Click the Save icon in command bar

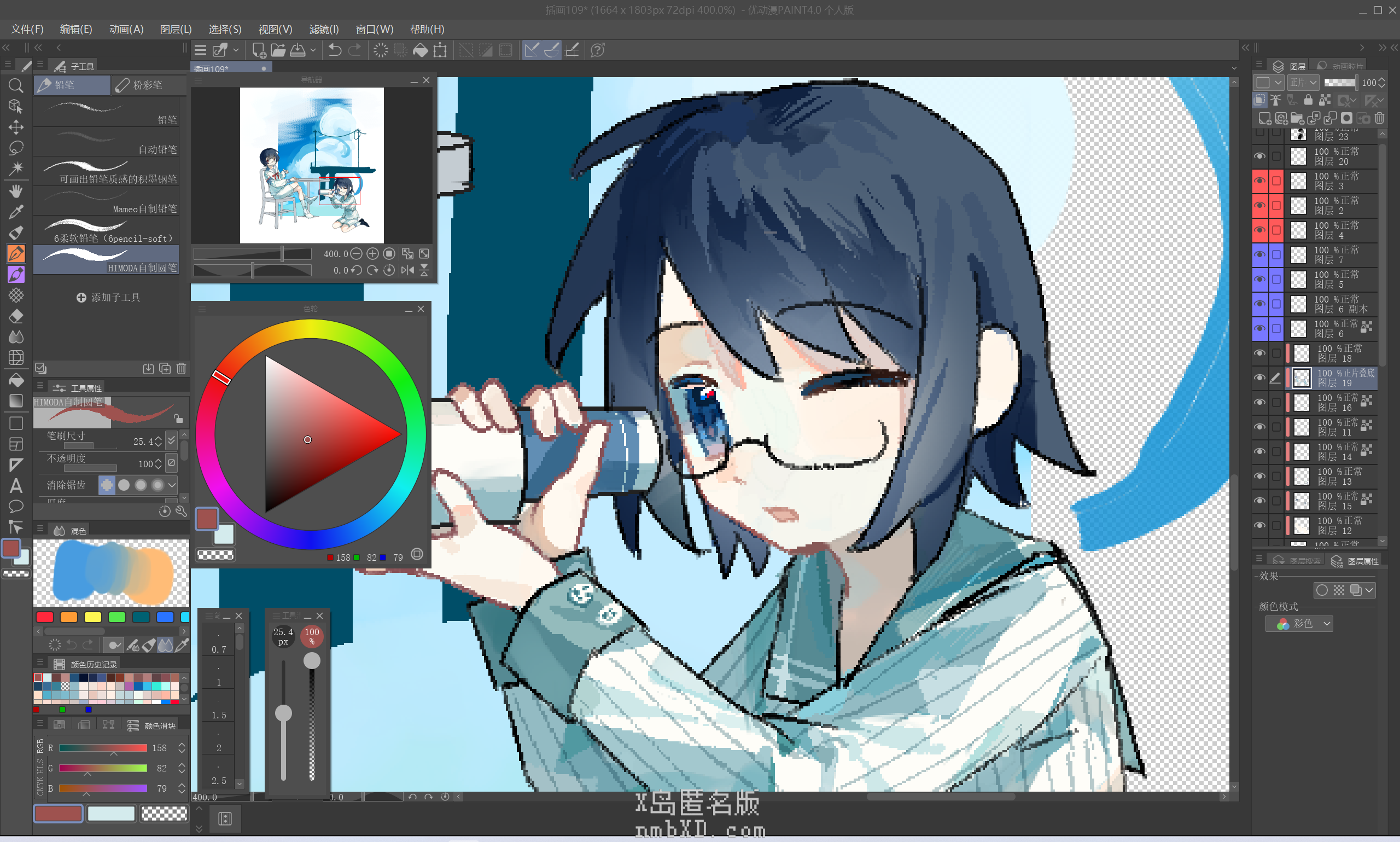pos(297,50)
